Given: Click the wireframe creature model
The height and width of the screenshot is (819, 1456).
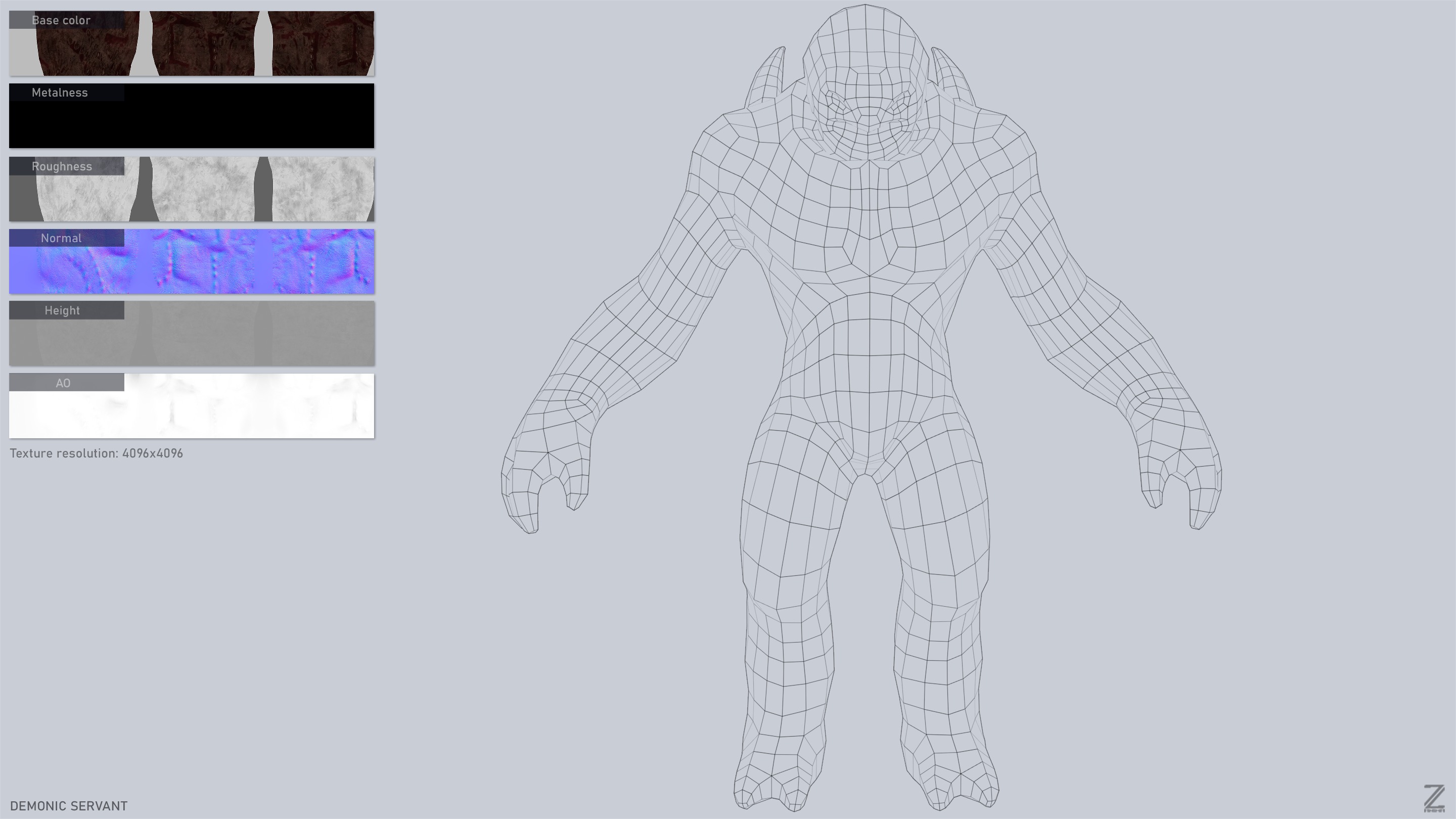Looking at the screenshot, I should [862, 408].
